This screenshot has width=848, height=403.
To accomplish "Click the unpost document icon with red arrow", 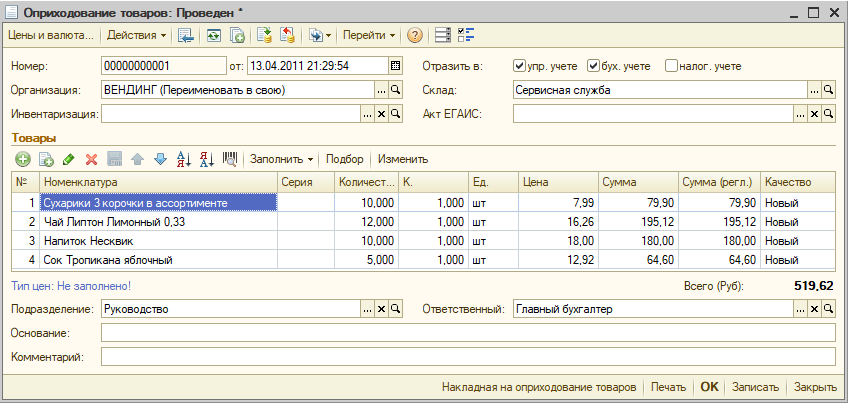I will coord(287,36).
